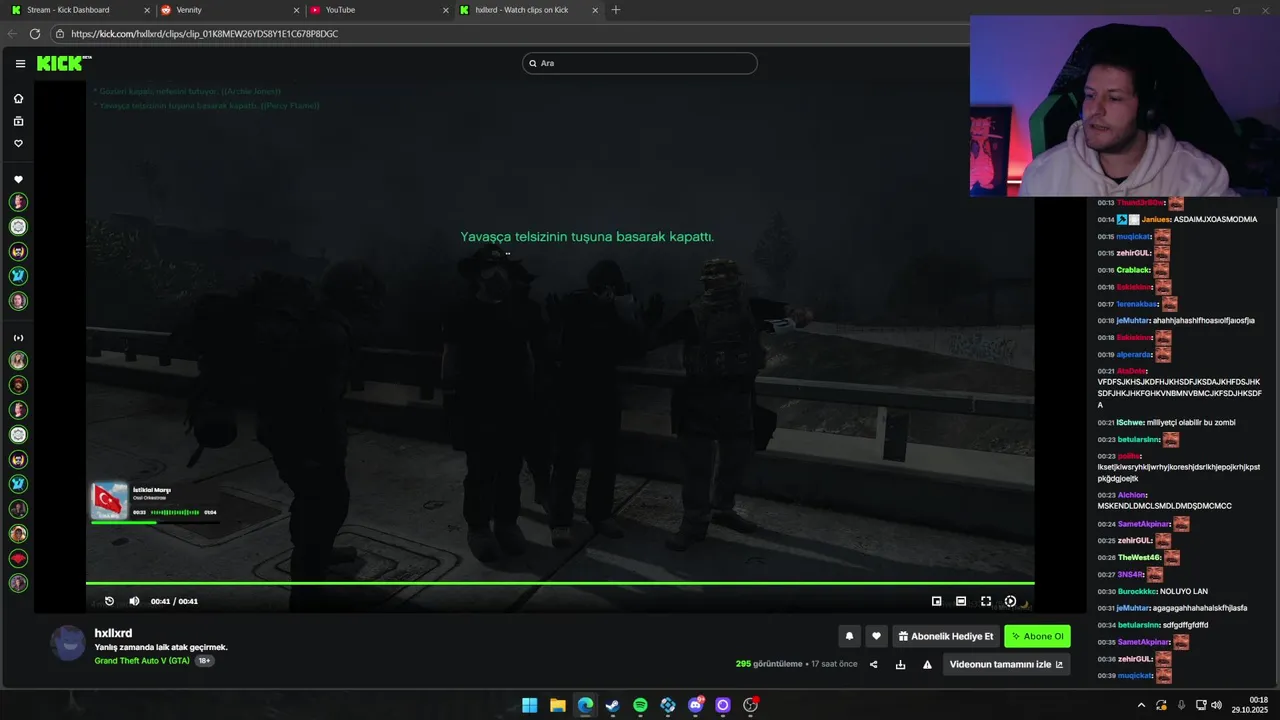This screenshot has height=720, width=1280.
Task: Click the 295 görüntüleme view count
Action: [x=769, y=664]
